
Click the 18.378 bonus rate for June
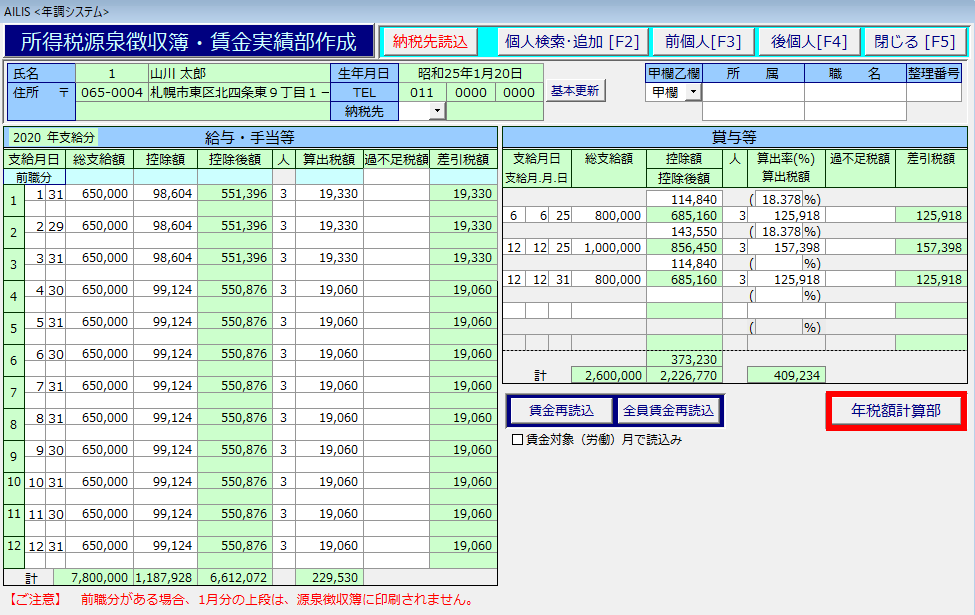pyautogui.click(x=780, y=199)
